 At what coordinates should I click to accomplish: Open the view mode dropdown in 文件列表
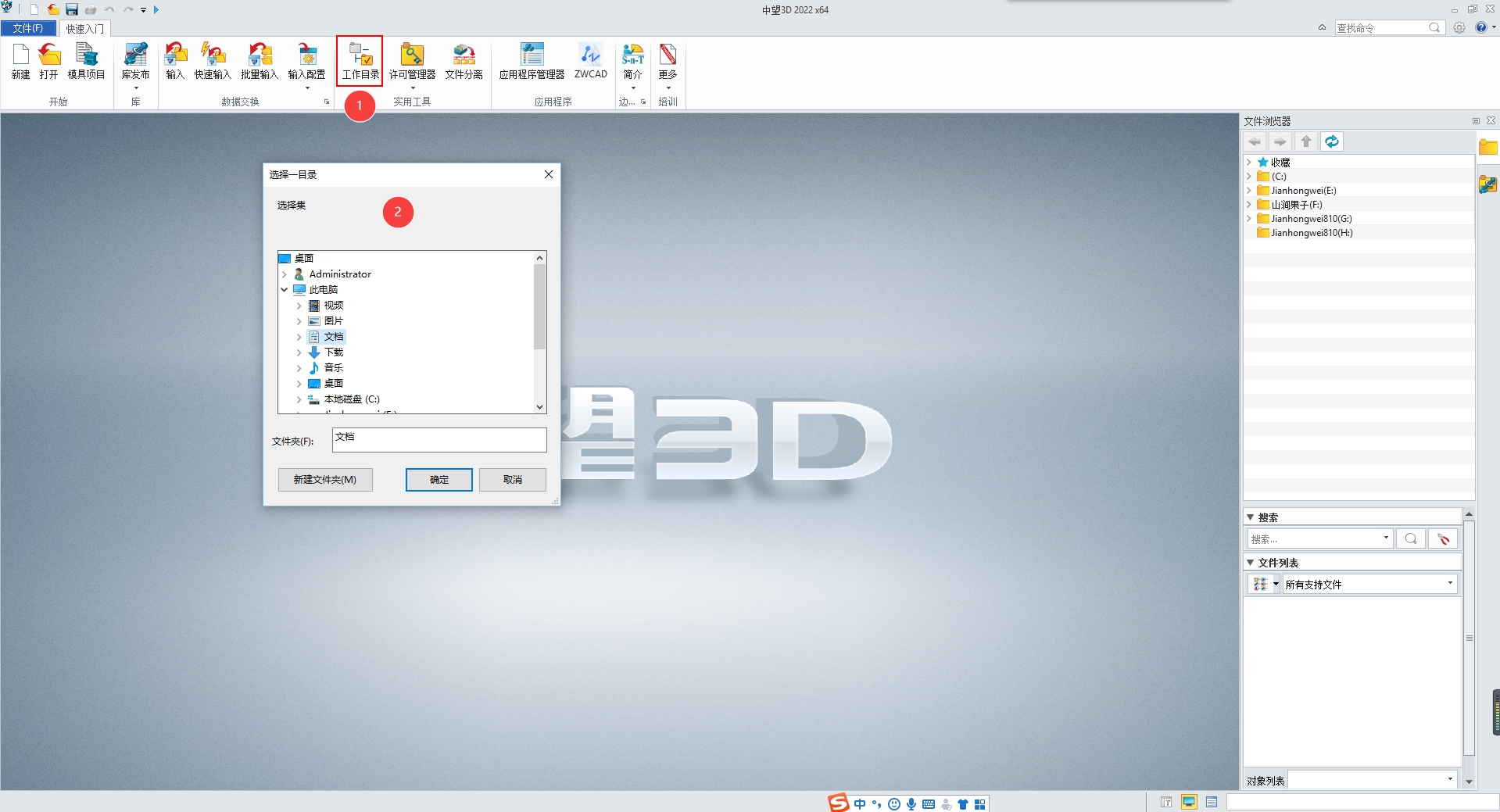[x=1276, y=584]
